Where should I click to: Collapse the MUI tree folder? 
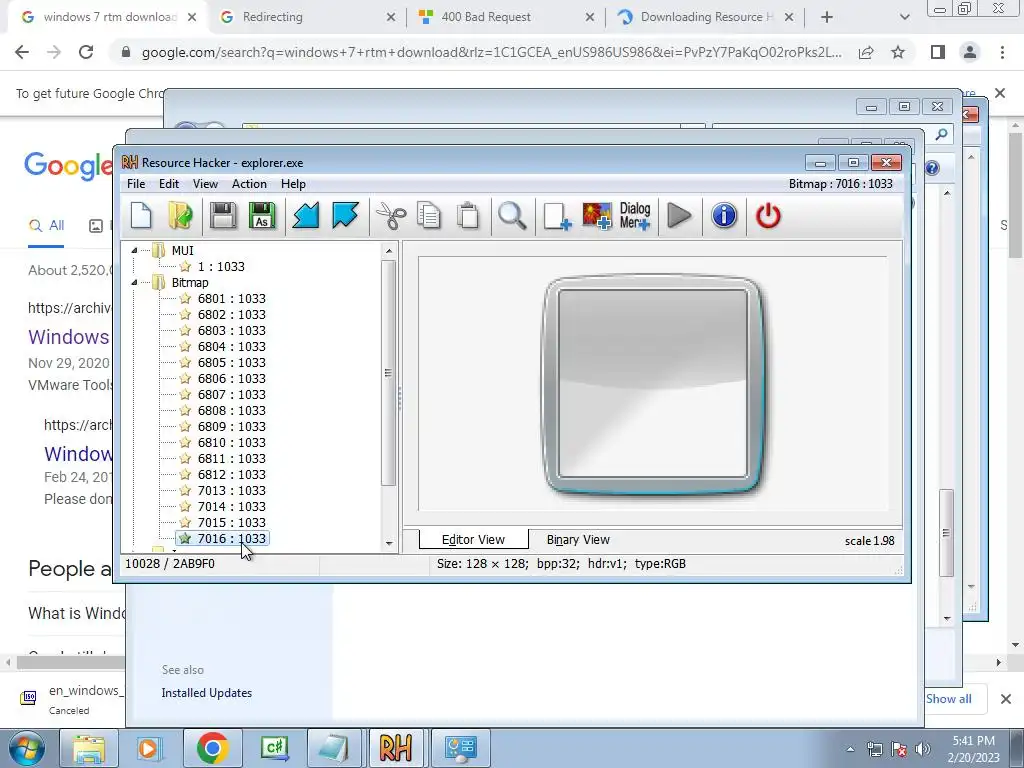[x=135, y=251]
